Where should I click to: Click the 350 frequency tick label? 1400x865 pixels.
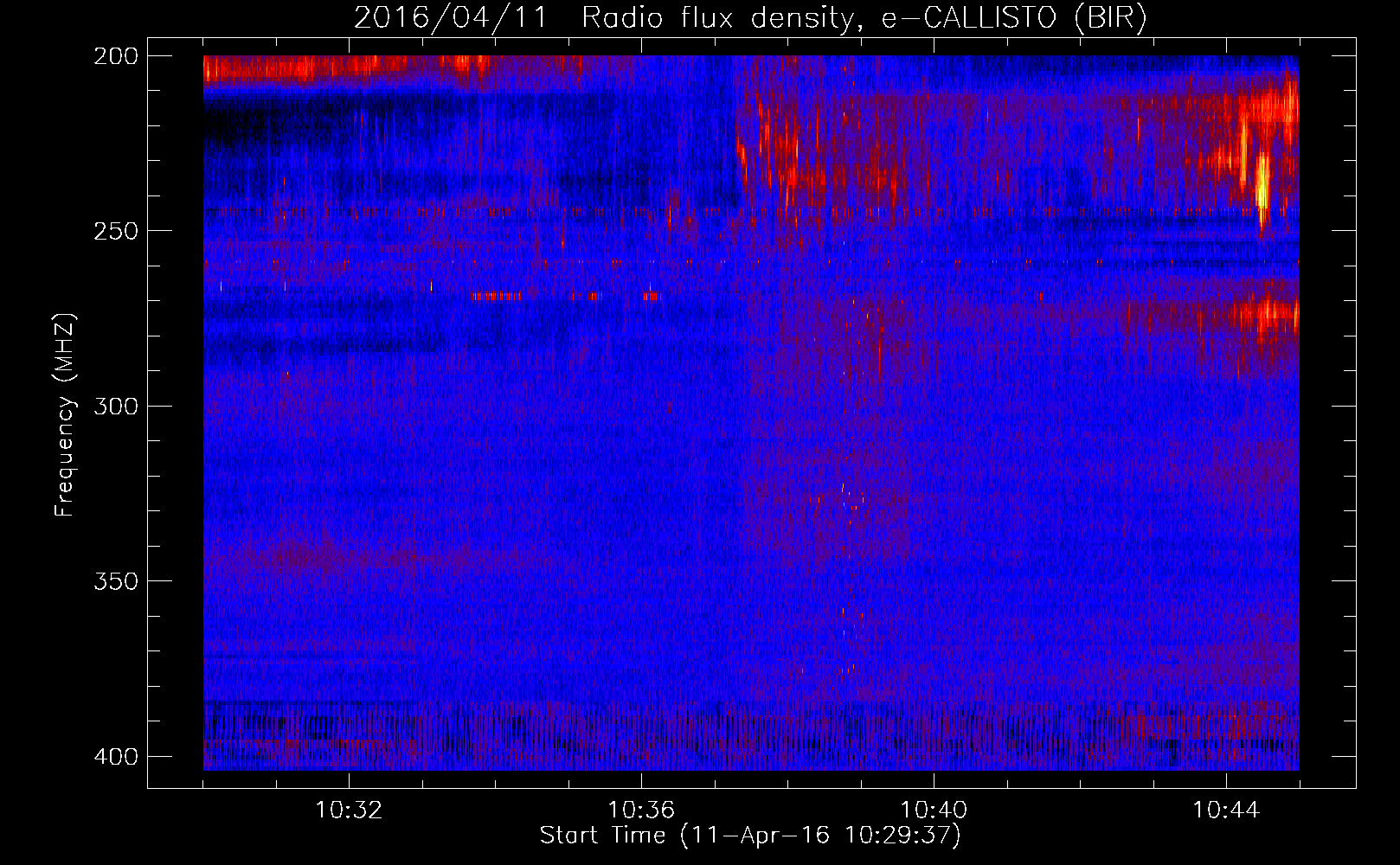pyautogui.click(x=115, y=581)
